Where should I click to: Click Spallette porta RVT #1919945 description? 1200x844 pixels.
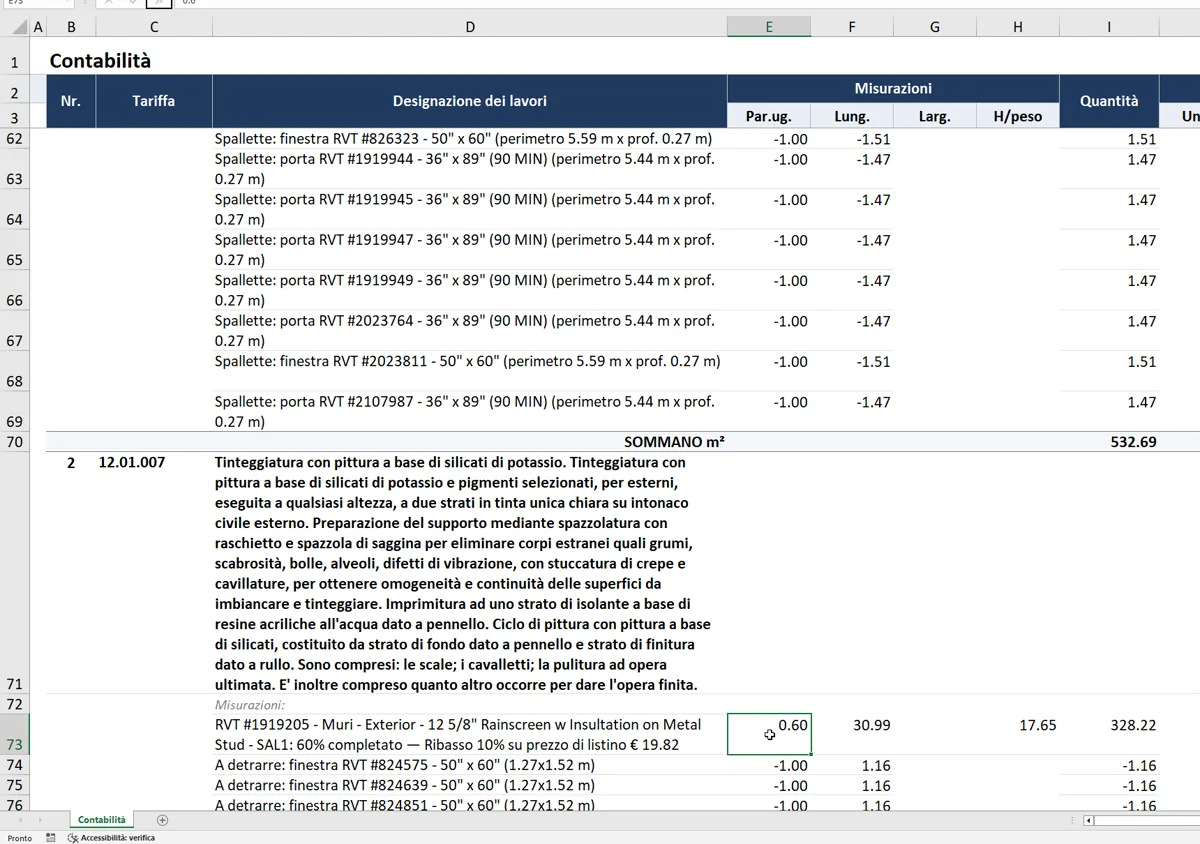470,209
